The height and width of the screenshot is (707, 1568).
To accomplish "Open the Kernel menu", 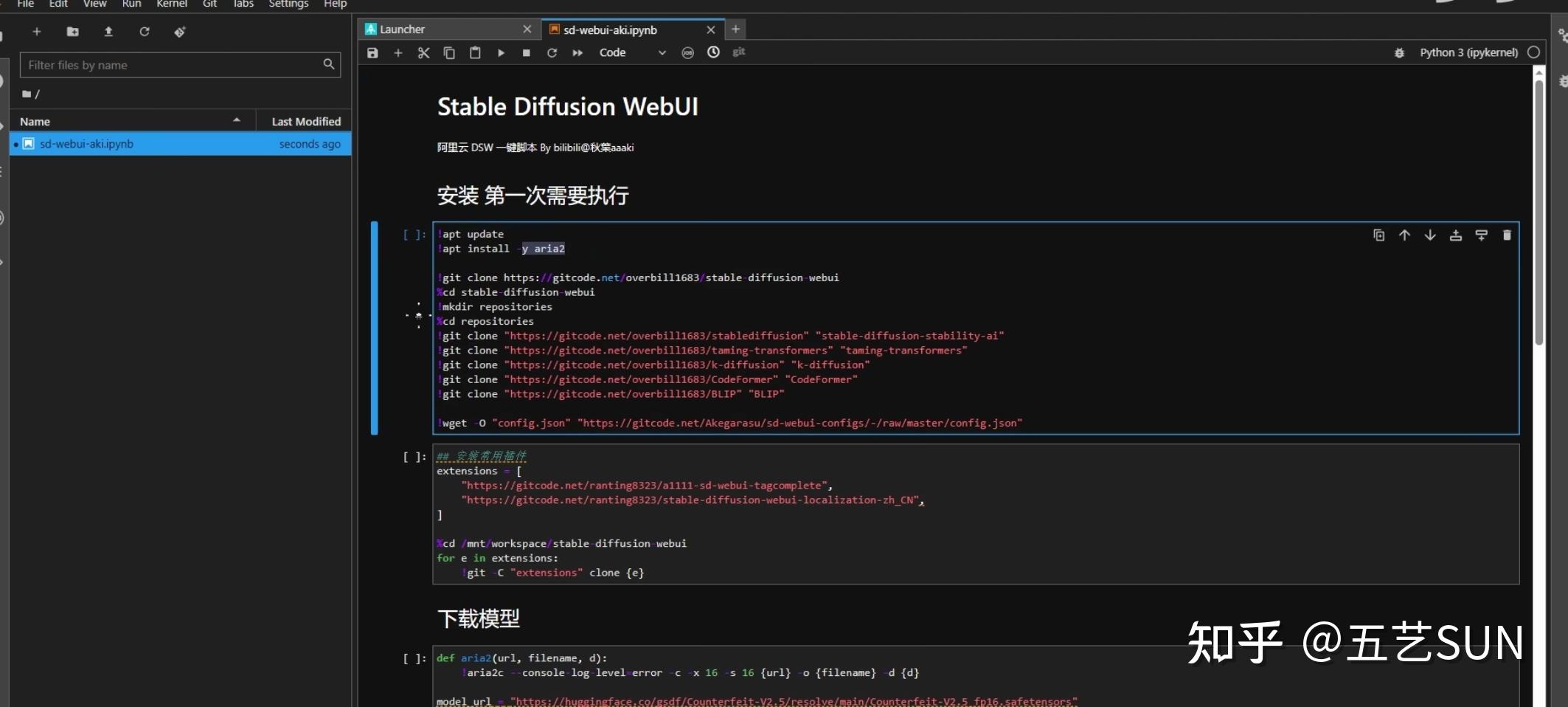I will click(x=172, y=4).
